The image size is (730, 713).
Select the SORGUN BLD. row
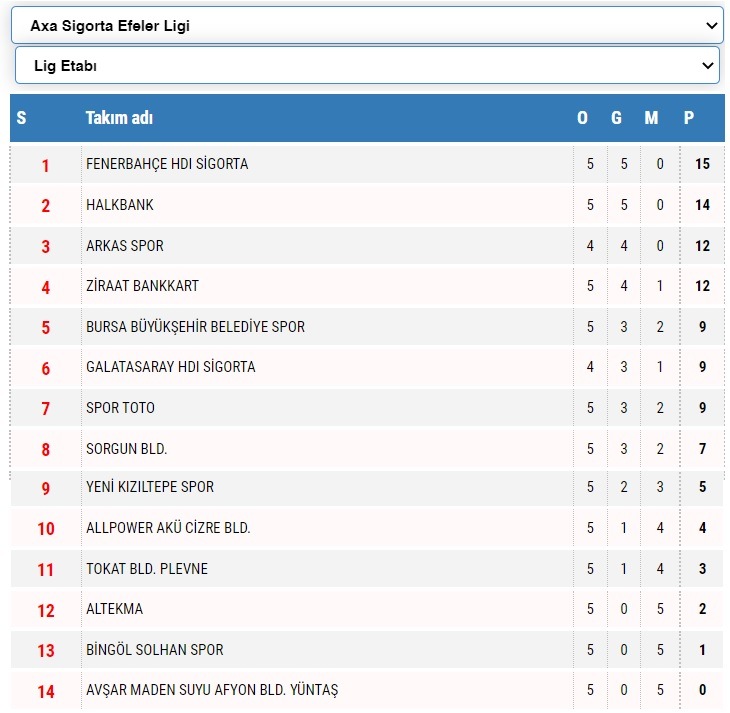(126, 449)
